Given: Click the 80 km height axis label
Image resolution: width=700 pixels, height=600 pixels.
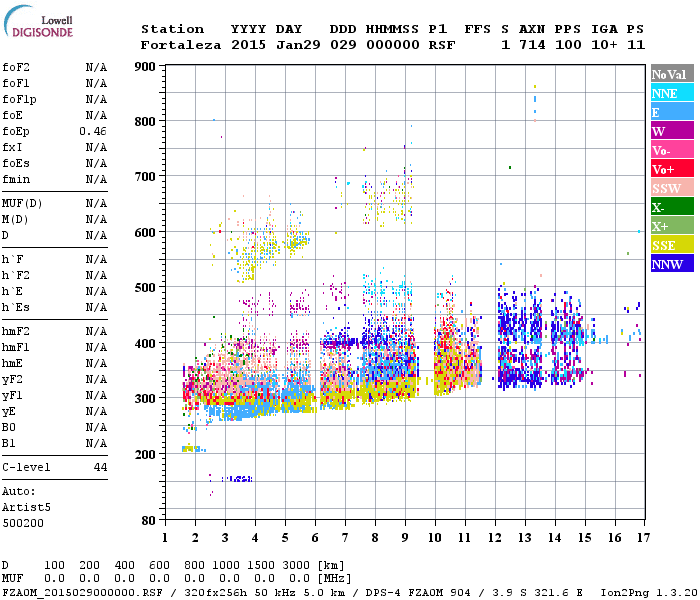Looking at the screenshot, I should click(149, 521).
